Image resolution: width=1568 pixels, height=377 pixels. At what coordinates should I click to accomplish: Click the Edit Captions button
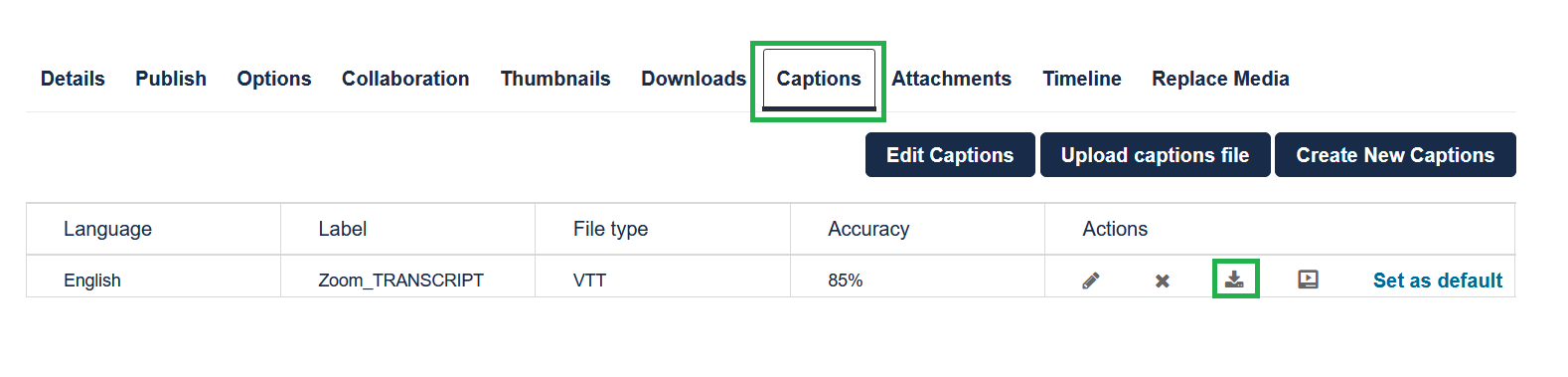950,155
